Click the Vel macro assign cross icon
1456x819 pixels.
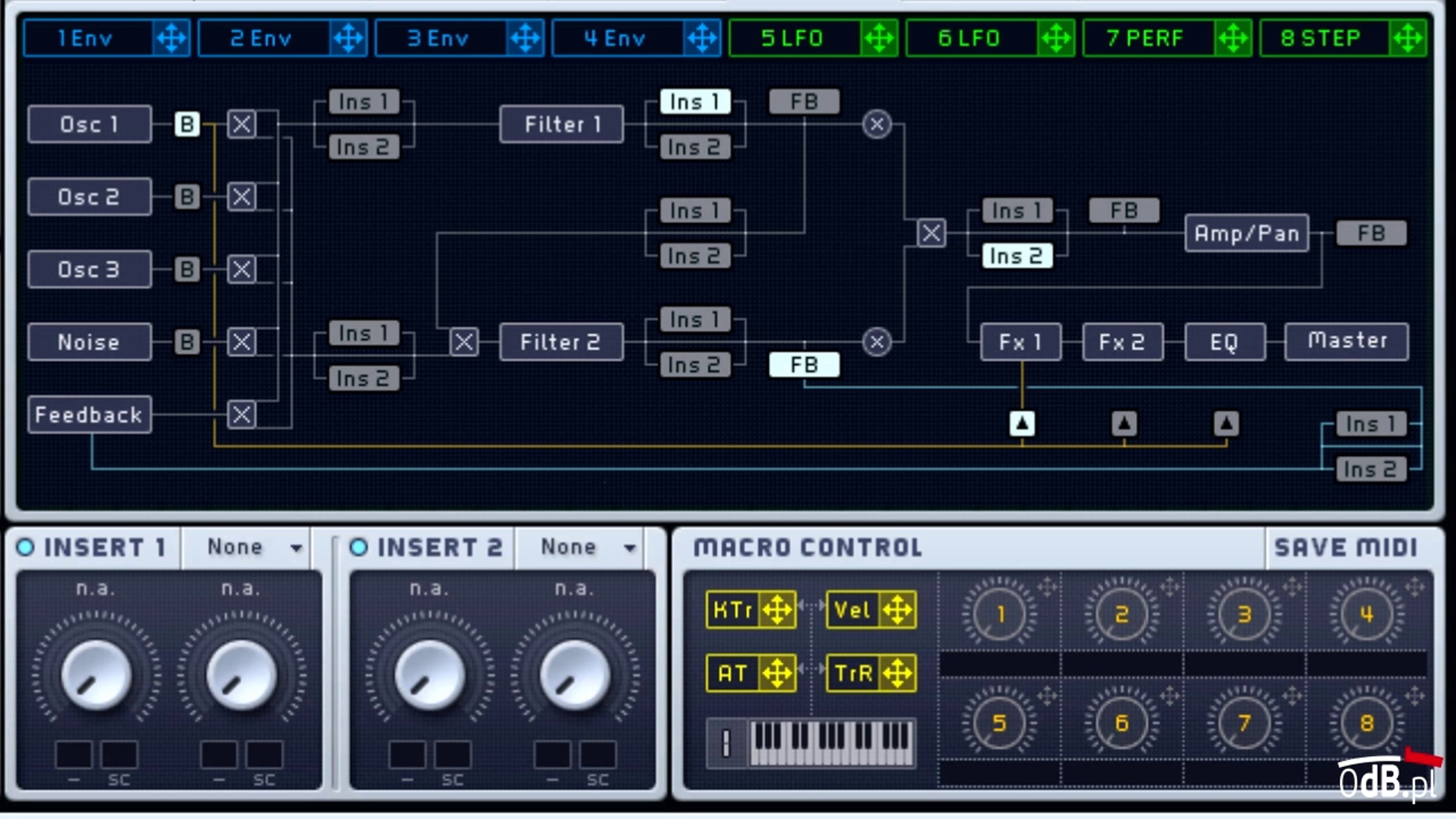(897, 610)
